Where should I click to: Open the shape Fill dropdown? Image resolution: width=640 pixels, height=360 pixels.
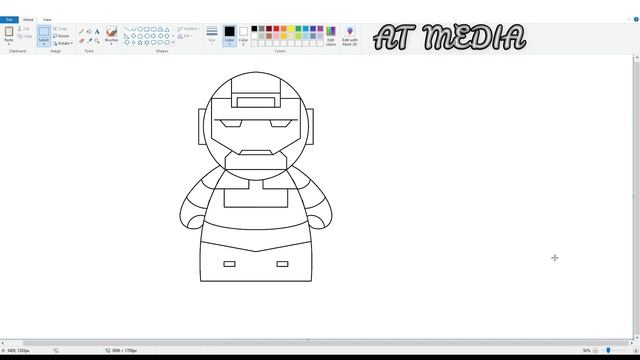pyautogui.click(x=185, y=36)
